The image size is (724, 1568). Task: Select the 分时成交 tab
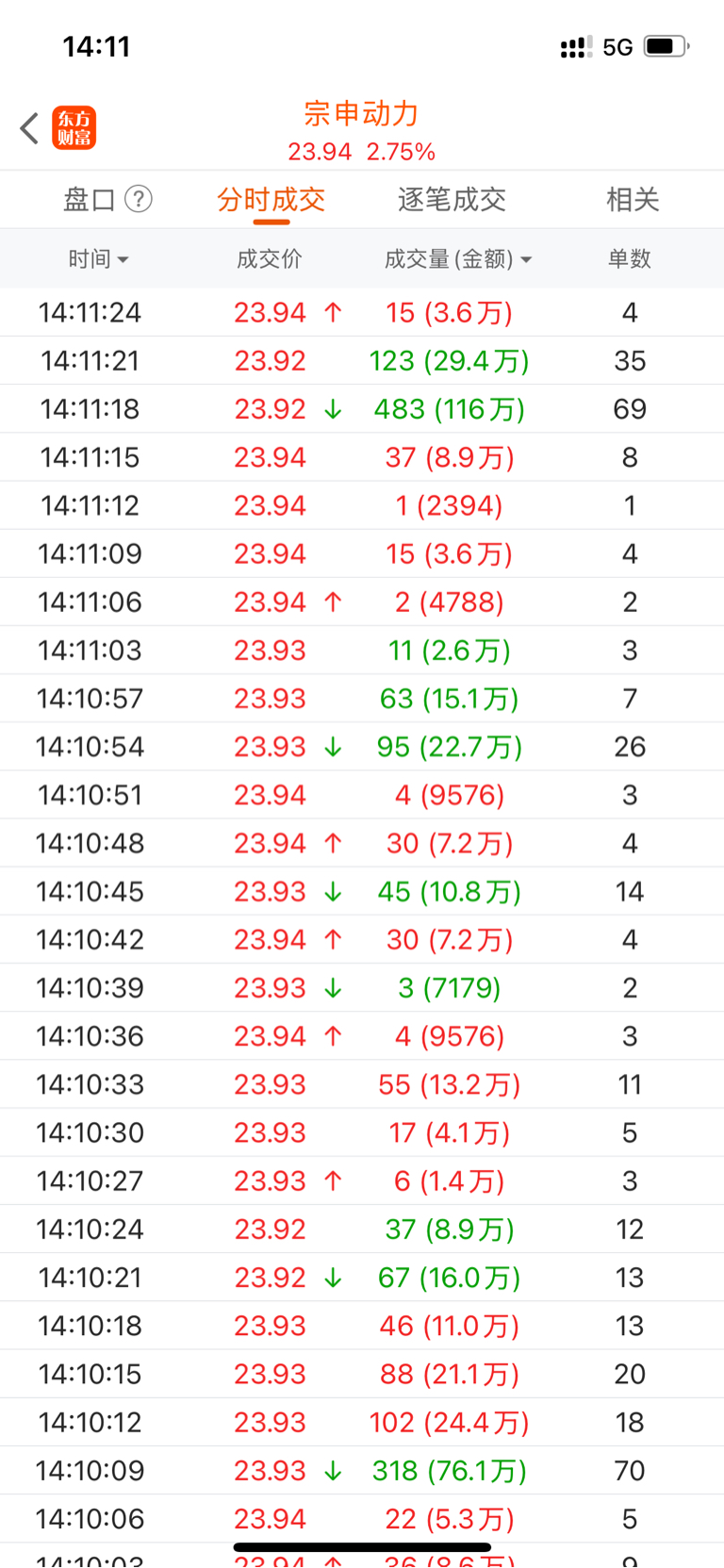271,199
